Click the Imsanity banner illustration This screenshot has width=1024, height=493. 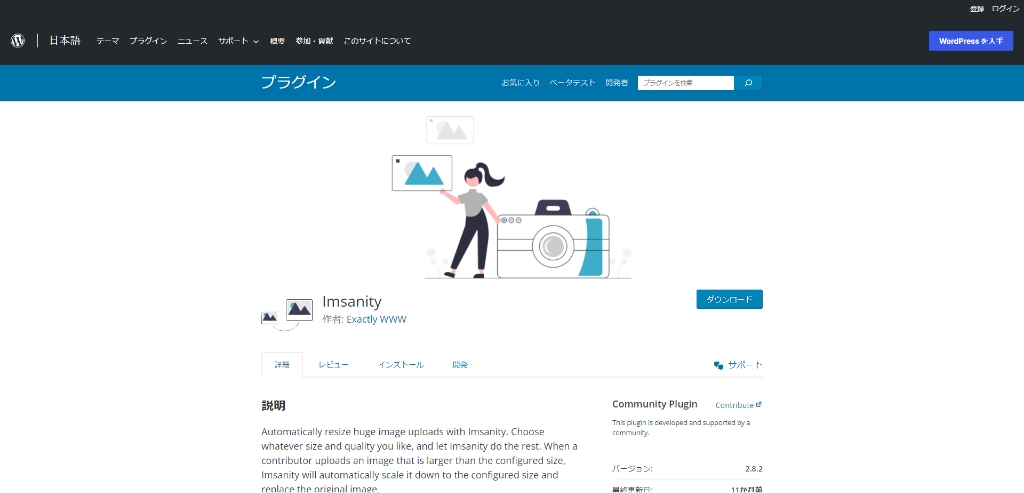tap(512, 198)
